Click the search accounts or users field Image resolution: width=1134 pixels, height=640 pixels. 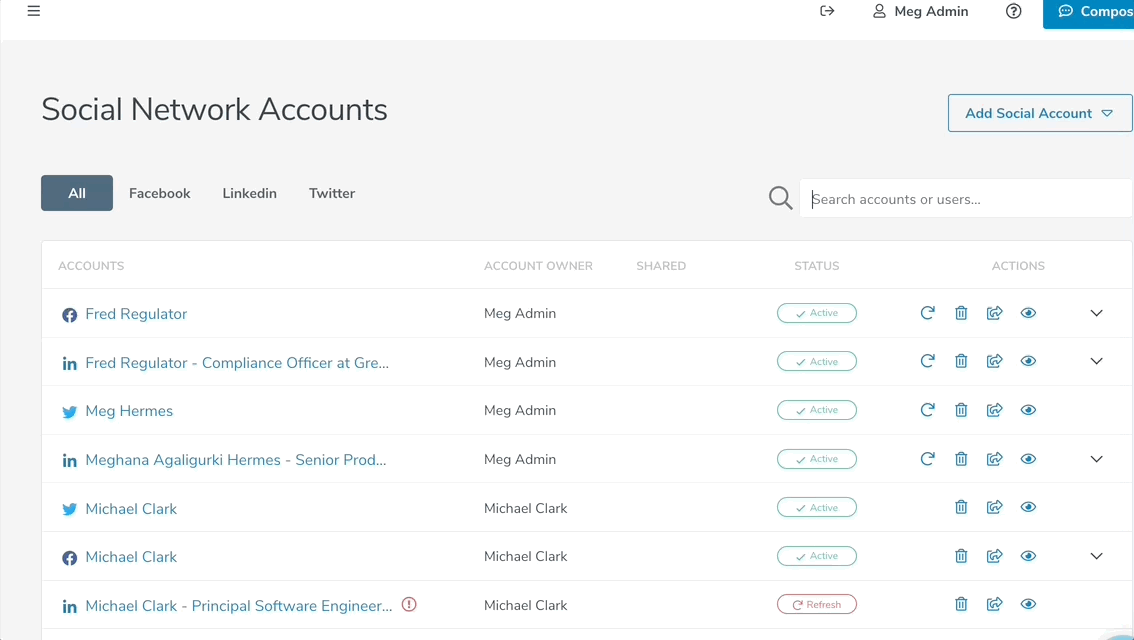click(x=965, y=199)
